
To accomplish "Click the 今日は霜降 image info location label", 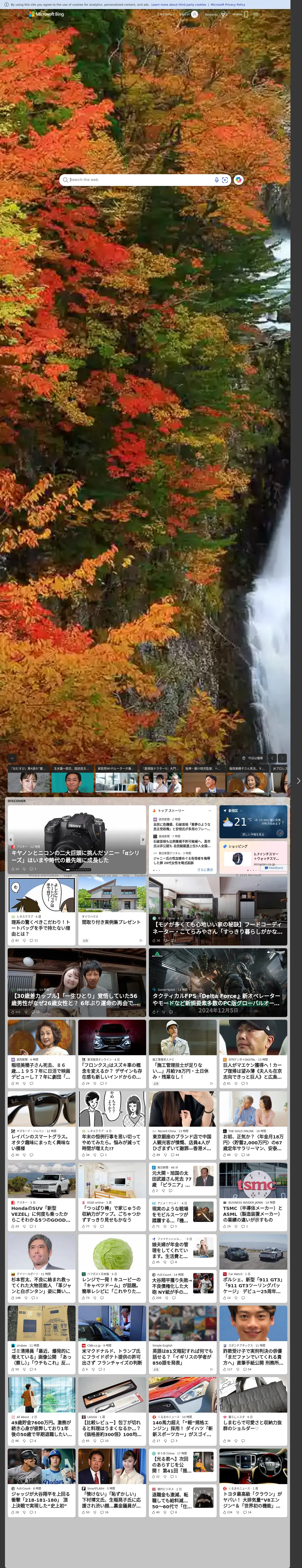I will coord(253,758).
